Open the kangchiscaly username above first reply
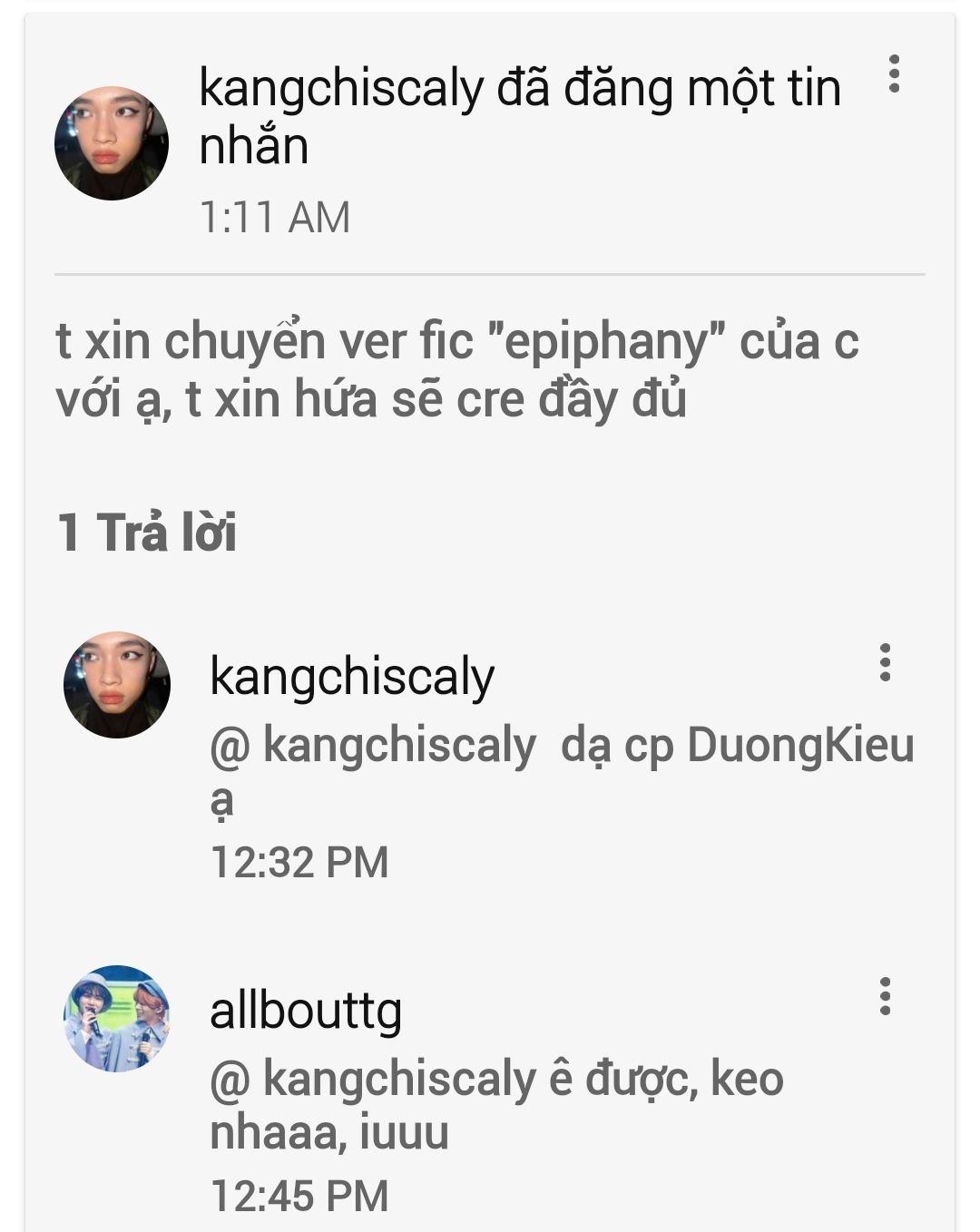The height and width of the screenshot is (1232, 980). [352, 677]
